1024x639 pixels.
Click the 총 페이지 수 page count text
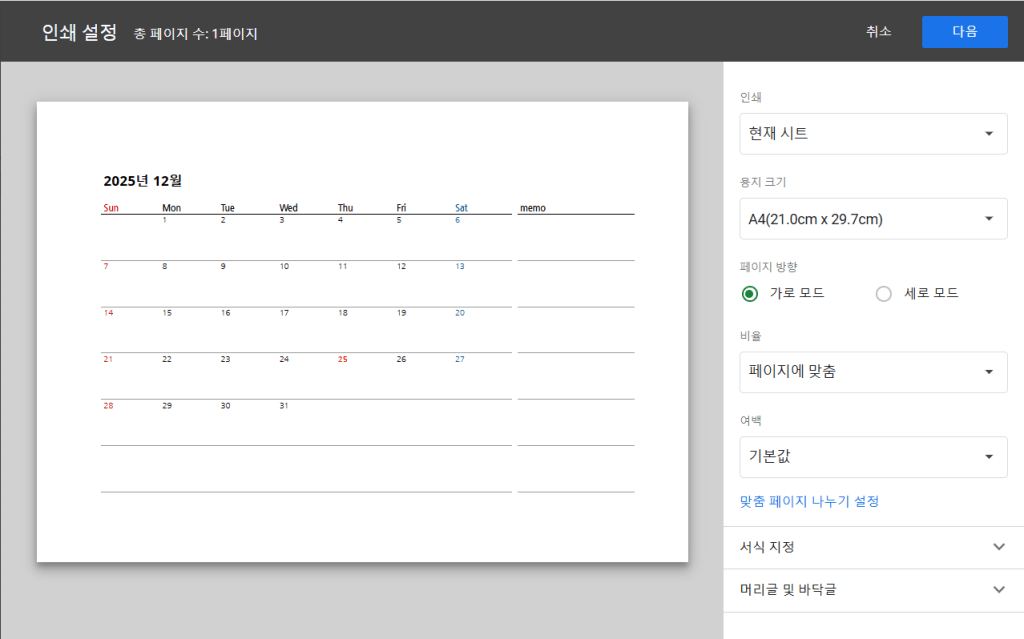(x=196, y=34)
